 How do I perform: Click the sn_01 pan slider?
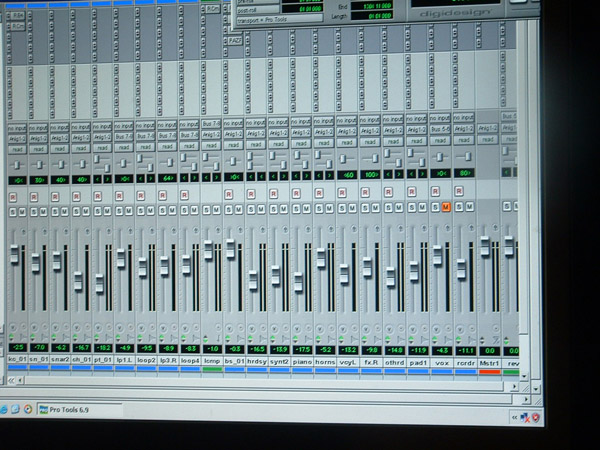39,165
